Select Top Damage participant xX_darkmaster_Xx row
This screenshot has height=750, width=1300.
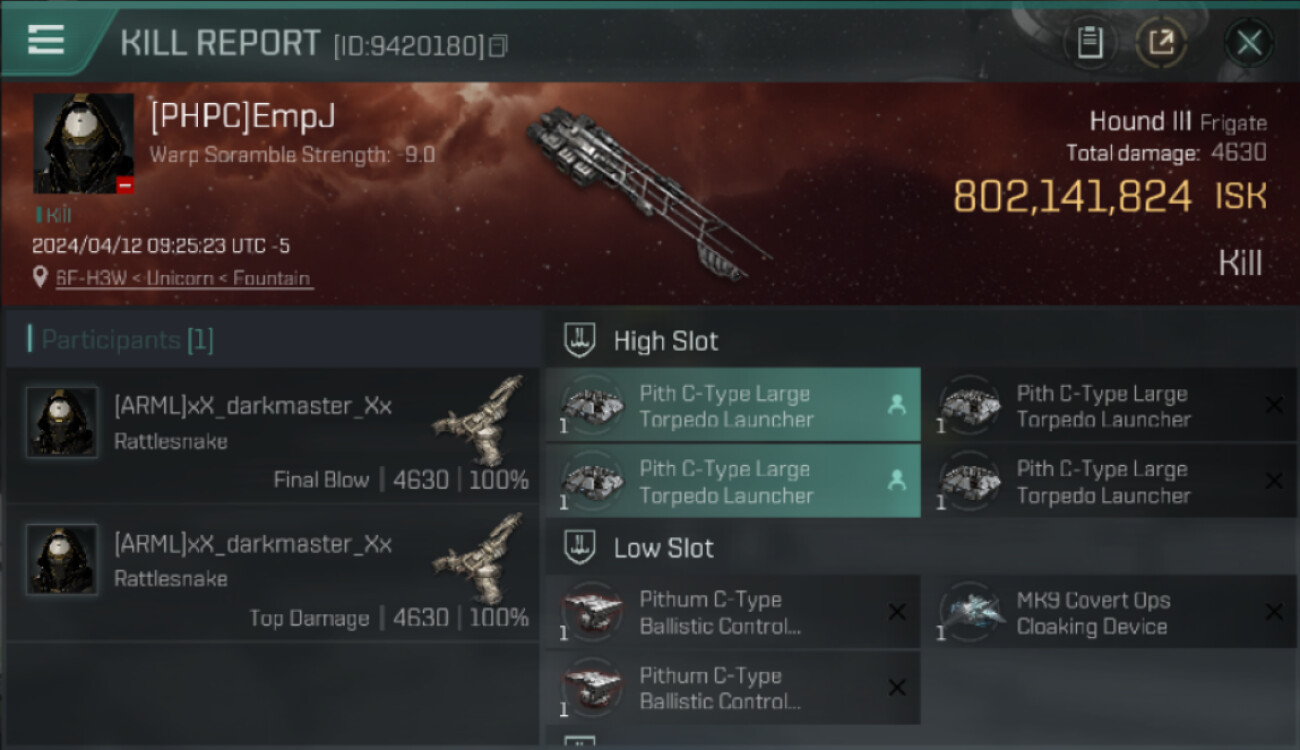click(273, 572)
